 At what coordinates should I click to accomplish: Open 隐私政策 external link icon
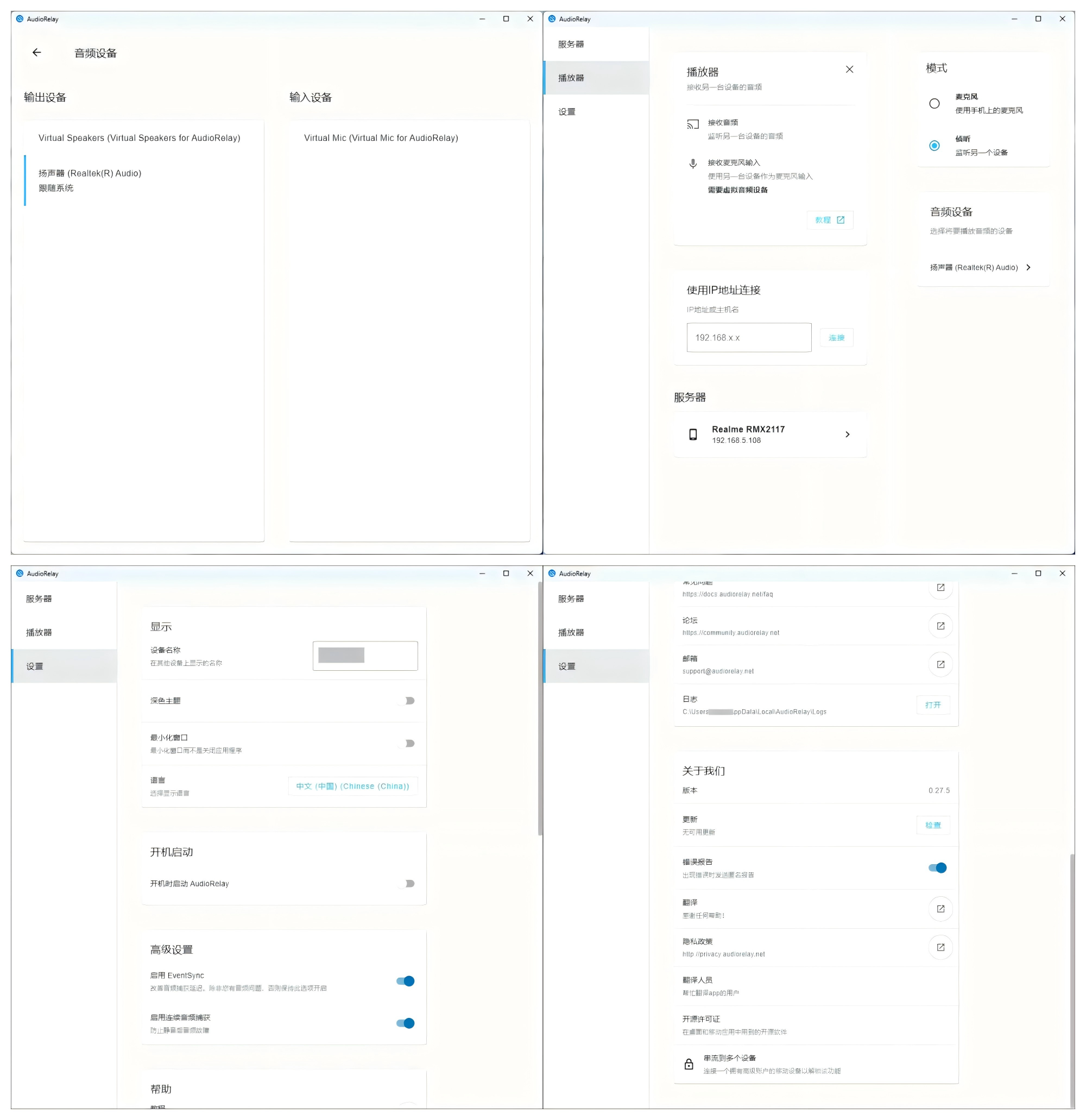pyautogui.click(x=940, y=947)
